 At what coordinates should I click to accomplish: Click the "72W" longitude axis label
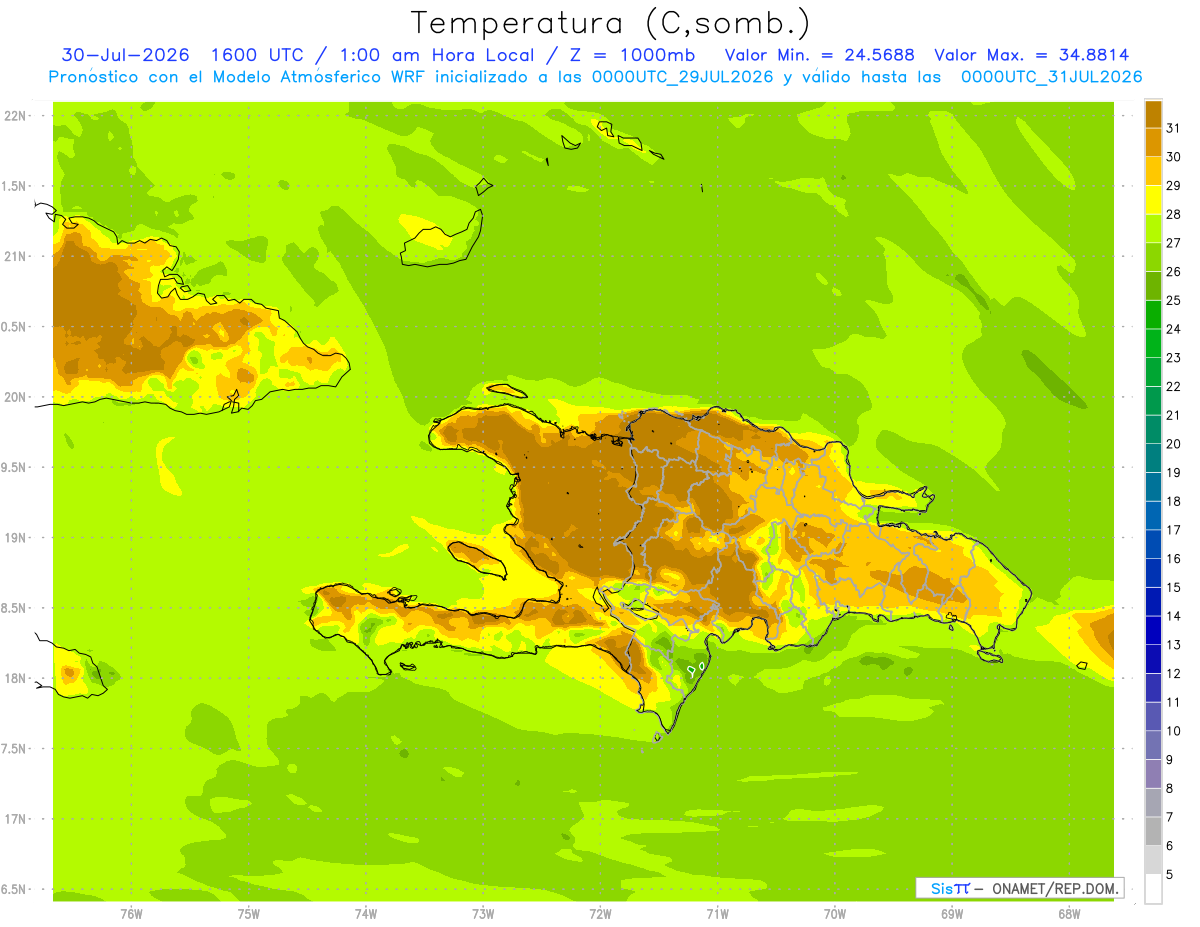(600, 913)
